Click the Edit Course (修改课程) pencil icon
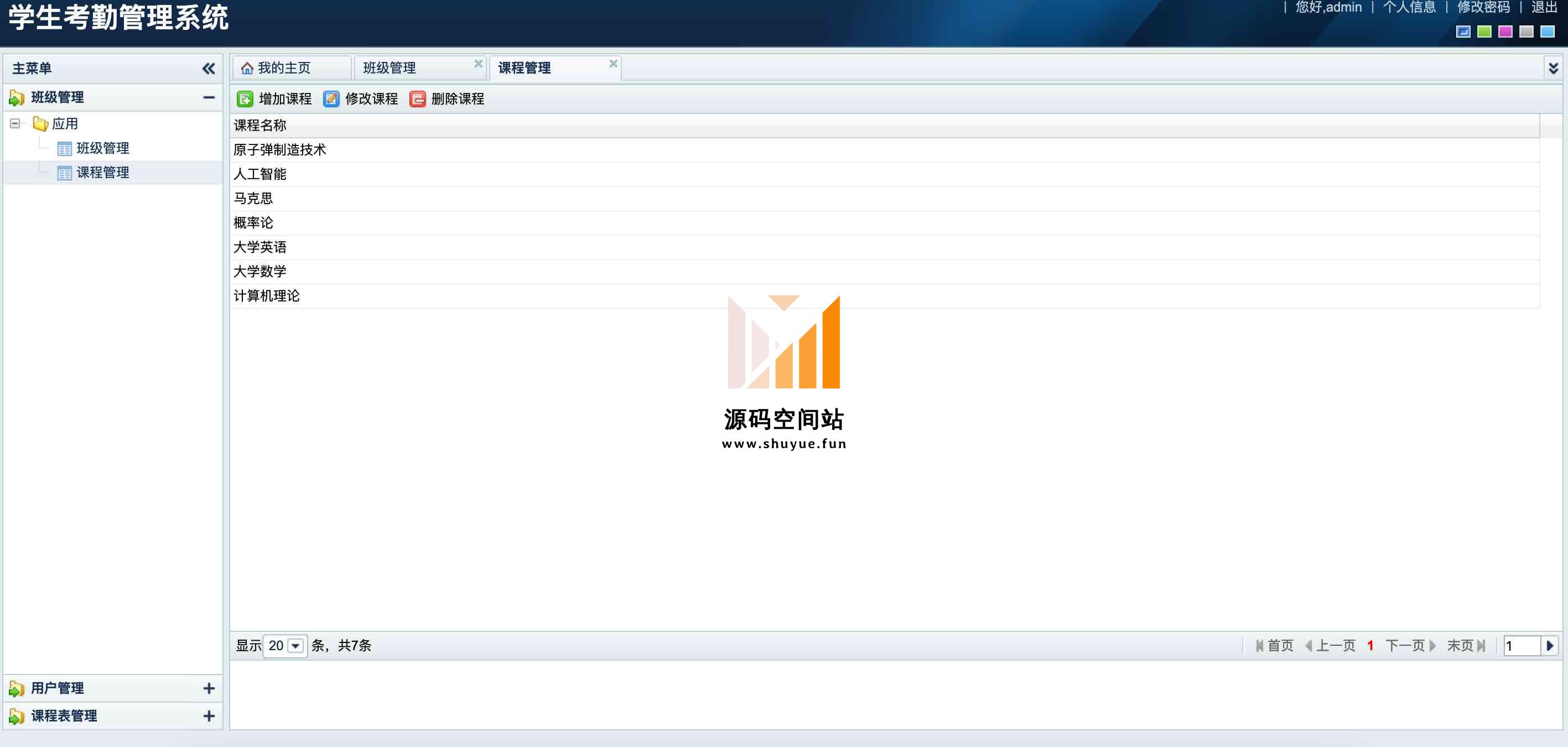This screenshot has width=1568, height=747. [x=331, y=98]
